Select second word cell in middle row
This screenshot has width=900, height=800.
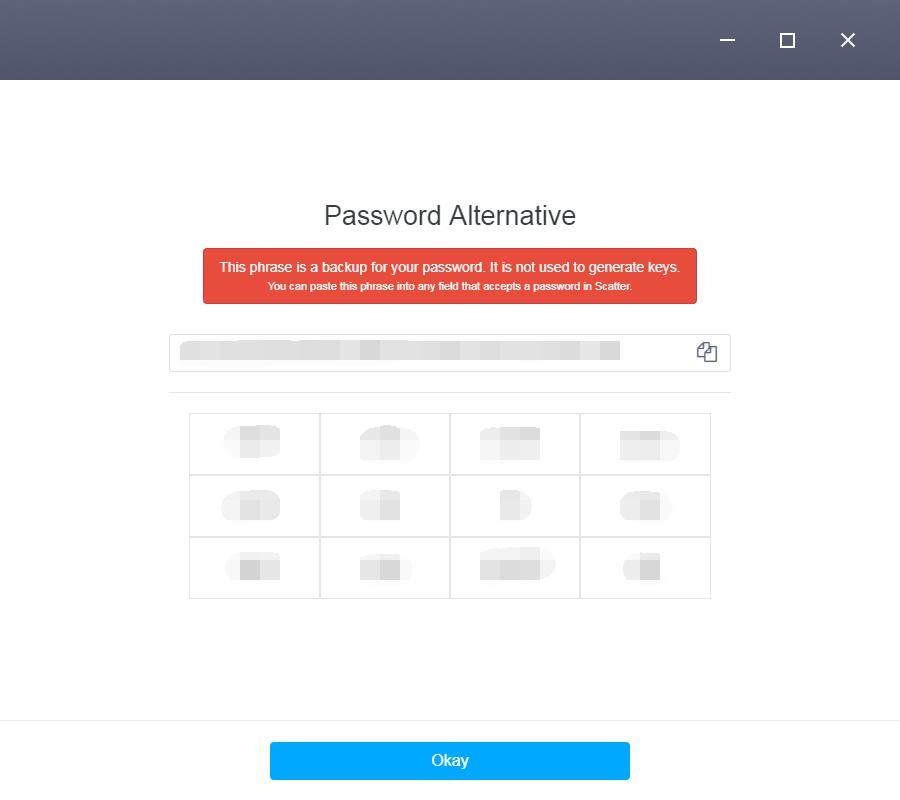[x=385, y=506]
